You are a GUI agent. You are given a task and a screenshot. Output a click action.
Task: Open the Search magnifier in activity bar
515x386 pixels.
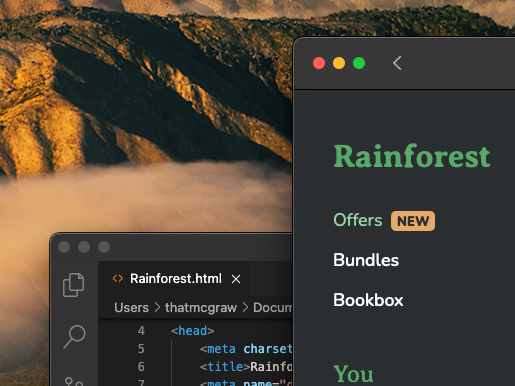(74, 336)
